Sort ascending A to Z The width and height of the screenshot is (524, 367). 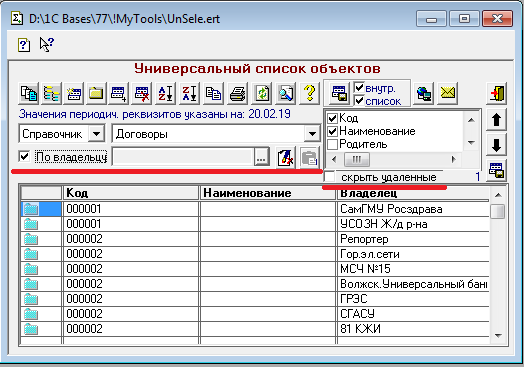[165, 93]
